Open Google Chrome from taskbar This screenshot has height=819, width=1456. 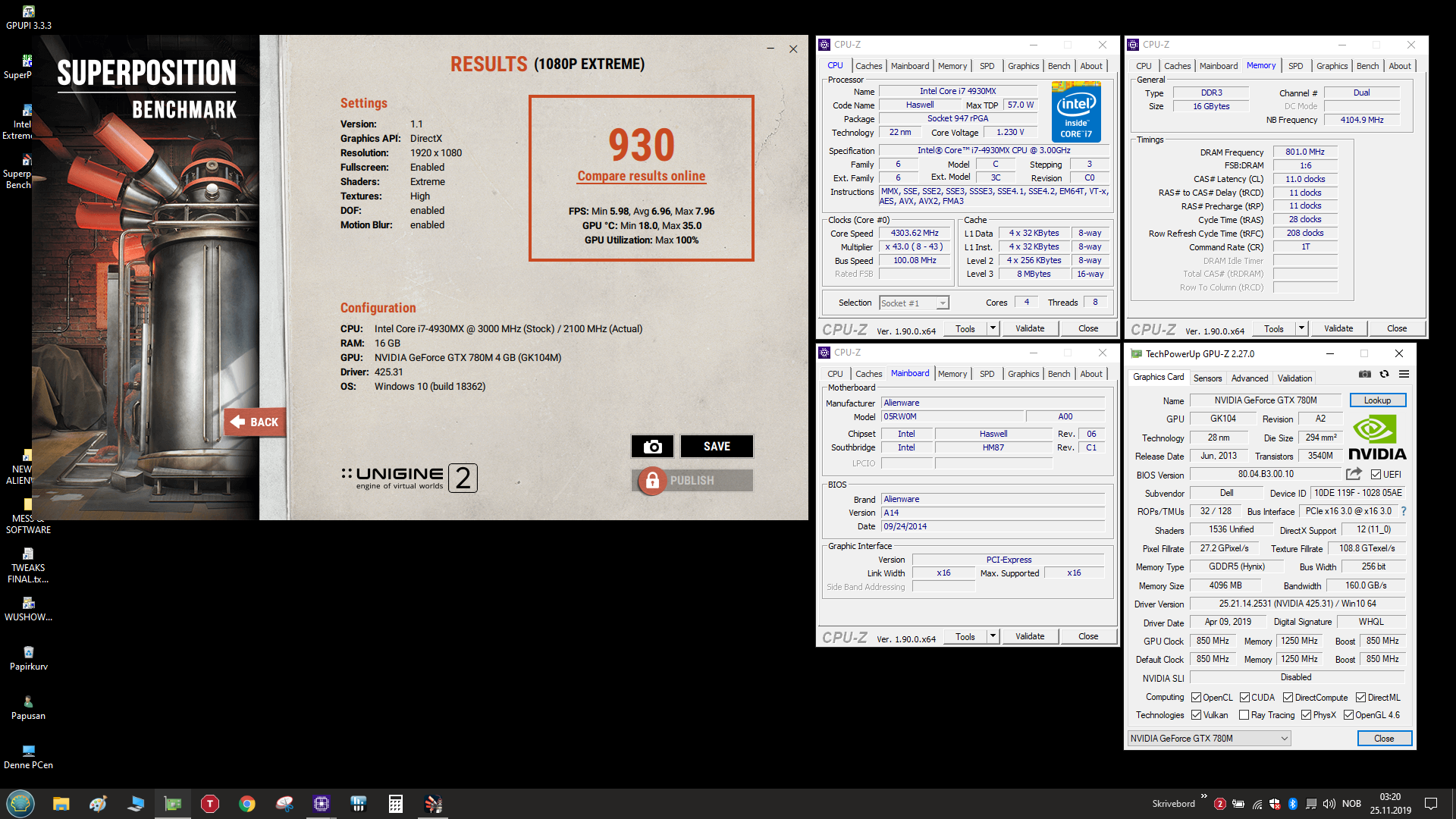(247, 804)
